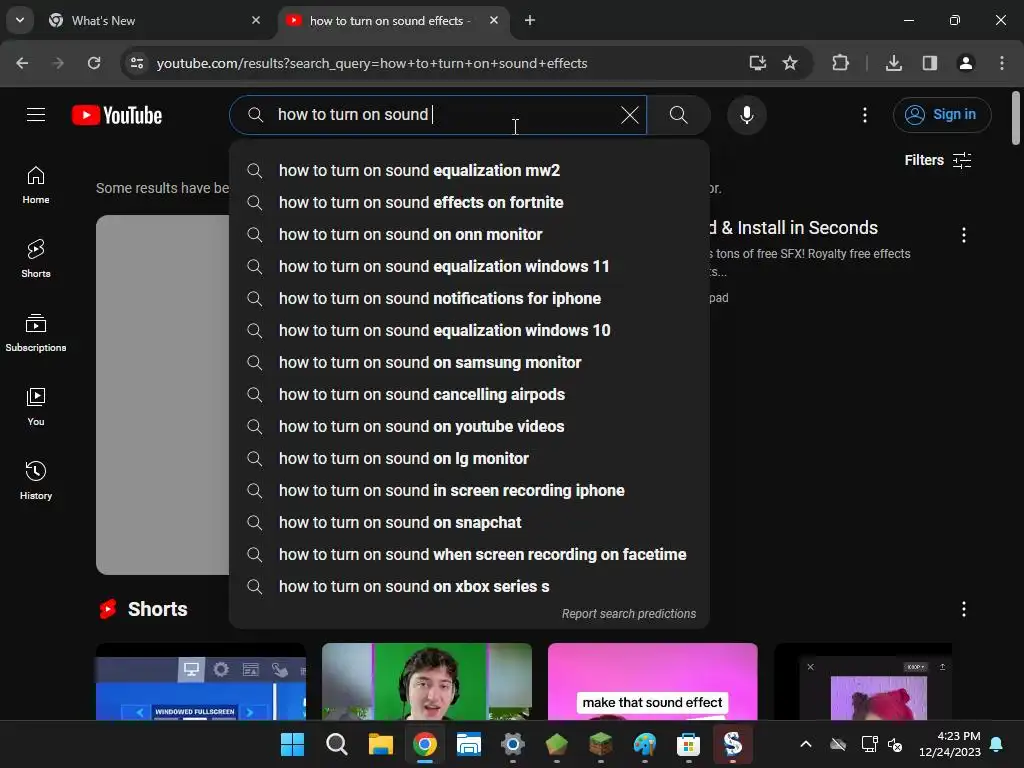Open search Filters
The image size is (1024, 768).
pyautogui.click(x=938, y=160)
